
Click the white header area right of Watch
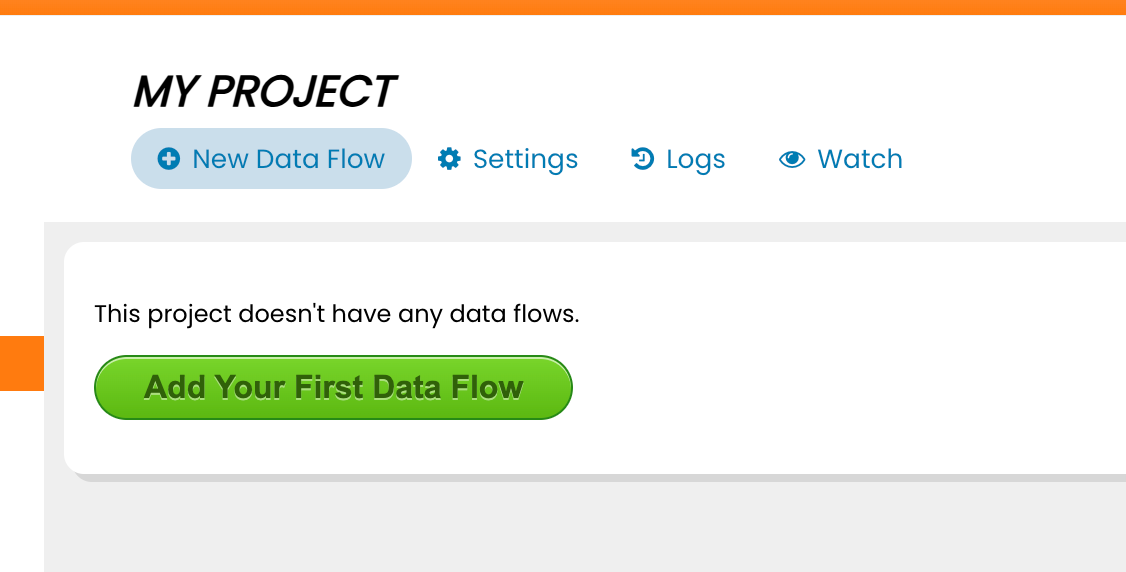click(1013, 159)
